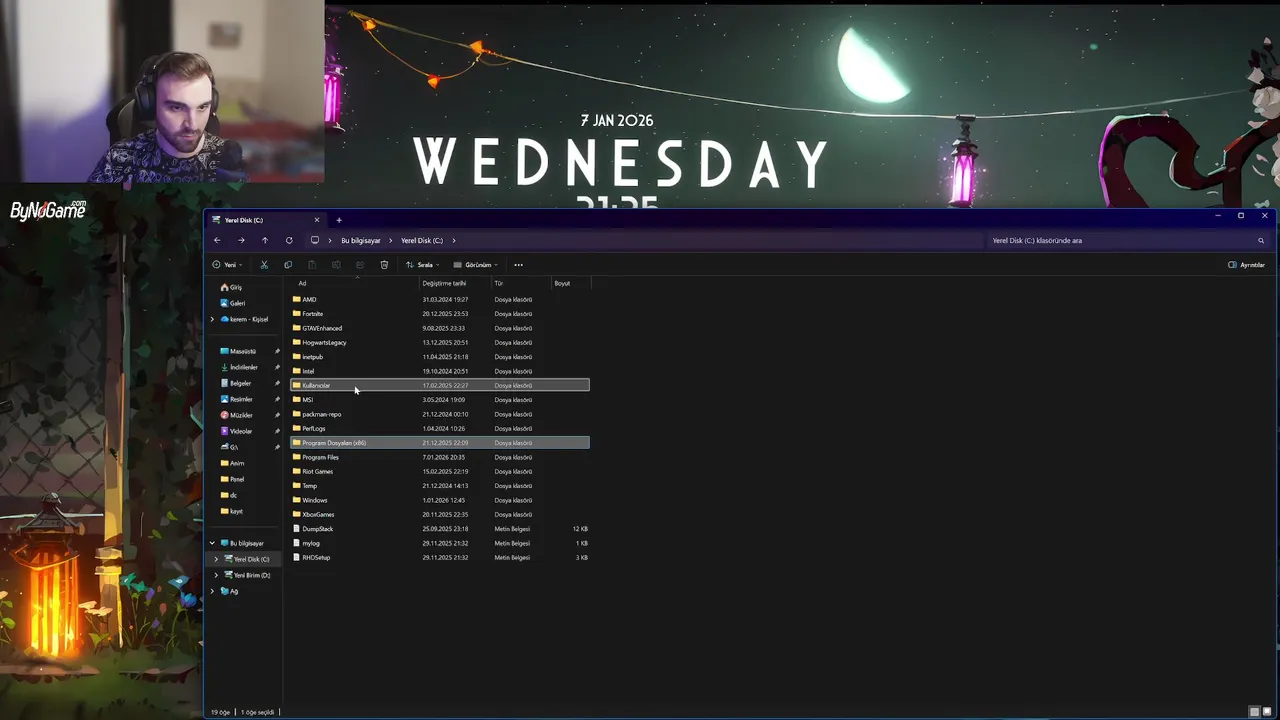Toggle the Ayrıntılar details pane
This screenshot has width=1280, height=720.
(1246, 265)
